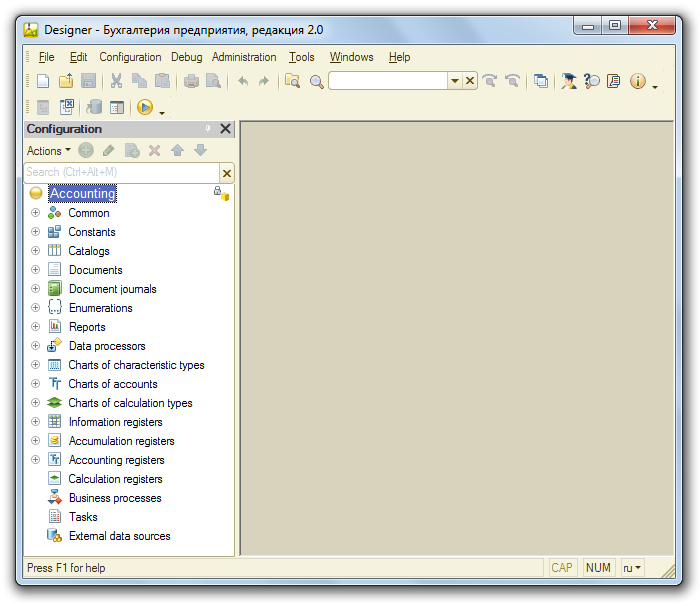Open the Debug menu
The width and height of the screenshot is (700, 603).
click(x=187, y=57)
